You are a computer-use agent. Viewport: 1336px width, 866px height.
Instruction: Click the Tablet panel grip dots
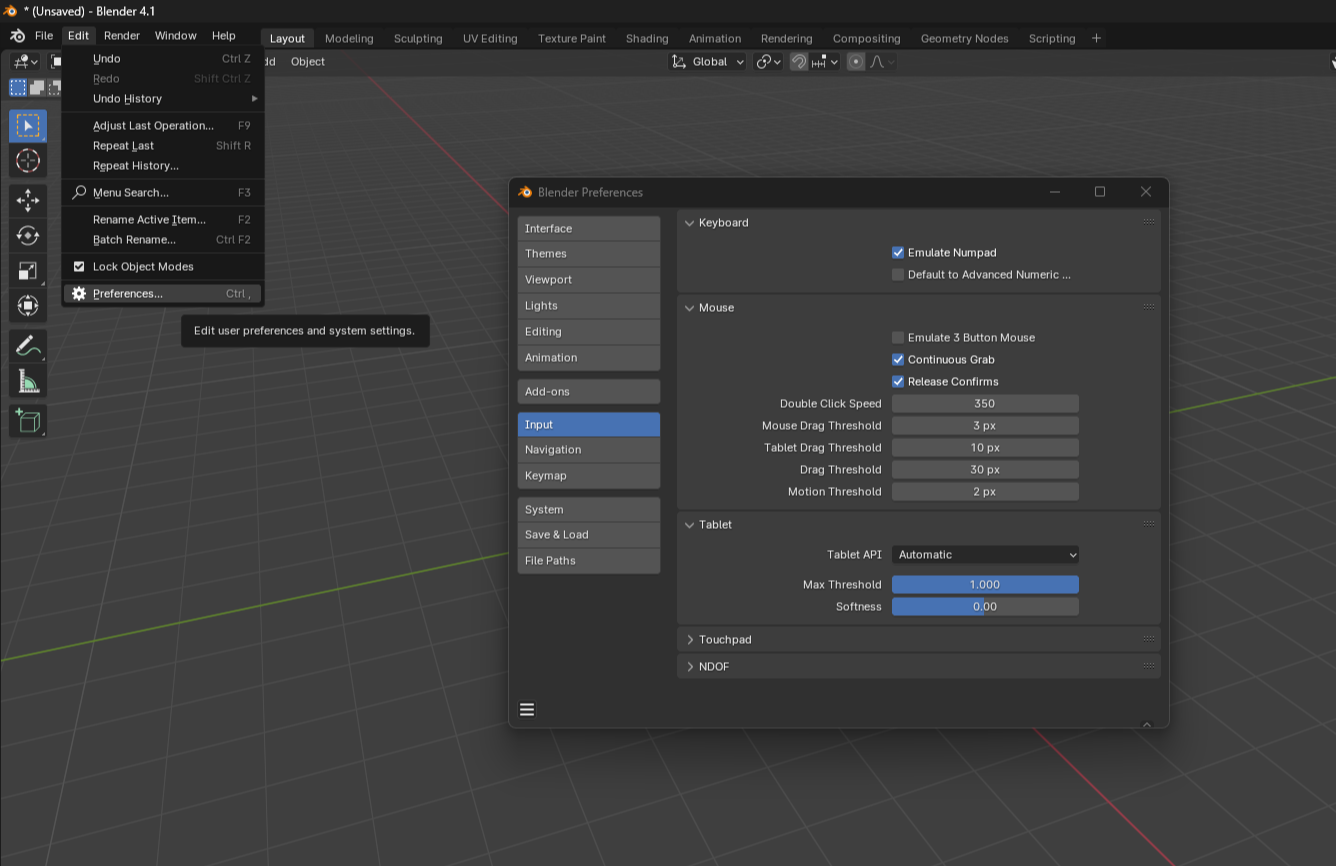click(x=1149, y=524)
